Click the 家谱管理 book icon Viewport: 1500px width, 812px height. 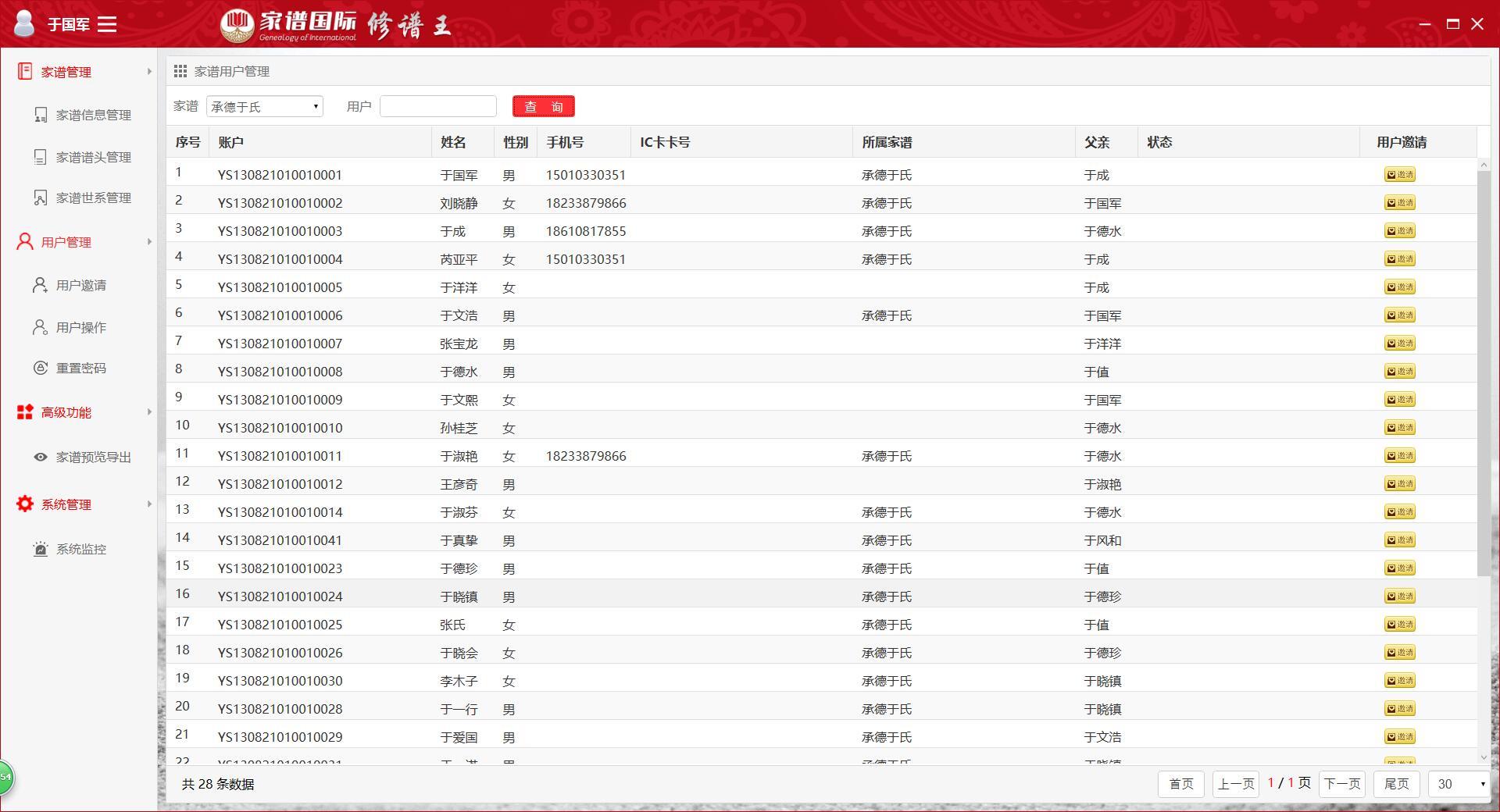pyautogui.click(x=25, y=71)
